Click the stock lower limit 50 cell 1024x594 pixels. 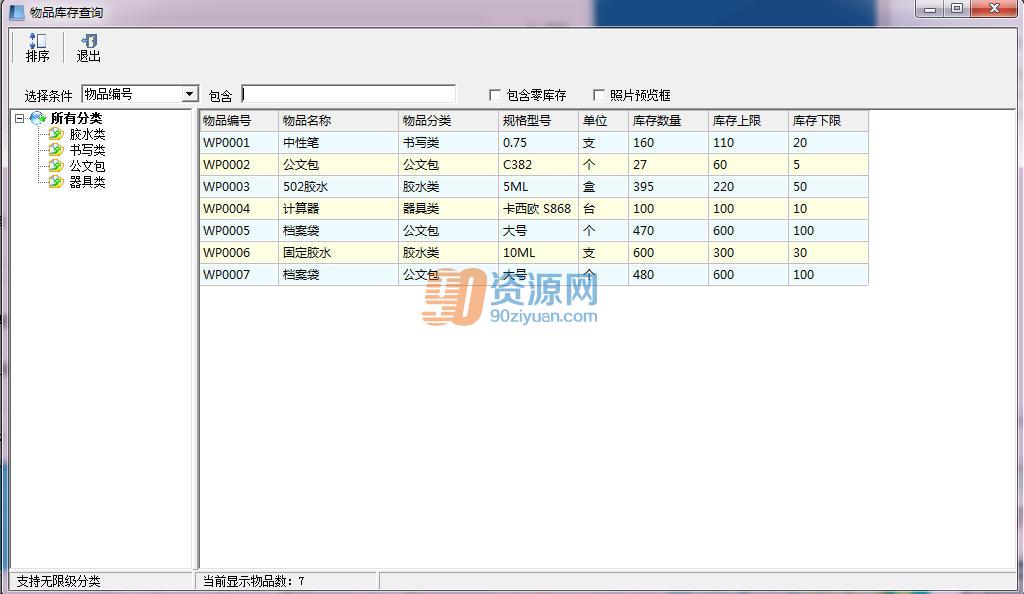pyautogui.click(x=828, y=187)
